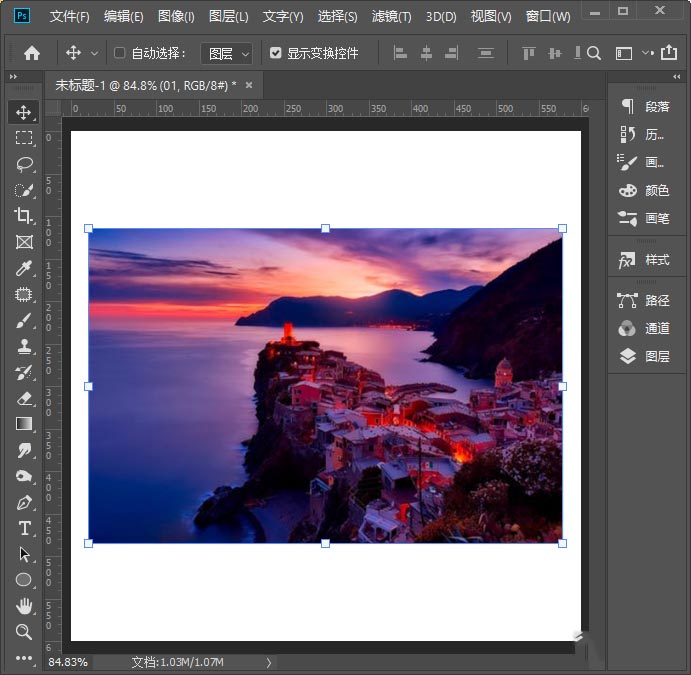Image resolution: width=691 pixels, height=675 pixels.
Task: Select the Zoom tool in toolbar
Action: [x=24, y=631]
